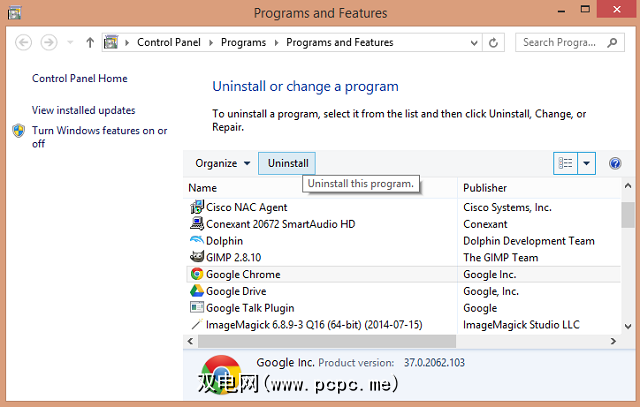Click ImageMagick Studio LLC publisher cell
The width and height of the screenshot is (640, 407).
(521, 325)
